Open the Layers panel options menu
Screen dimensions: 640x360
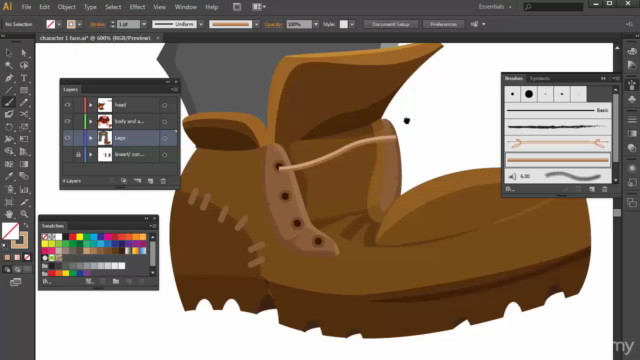[175, 89]
